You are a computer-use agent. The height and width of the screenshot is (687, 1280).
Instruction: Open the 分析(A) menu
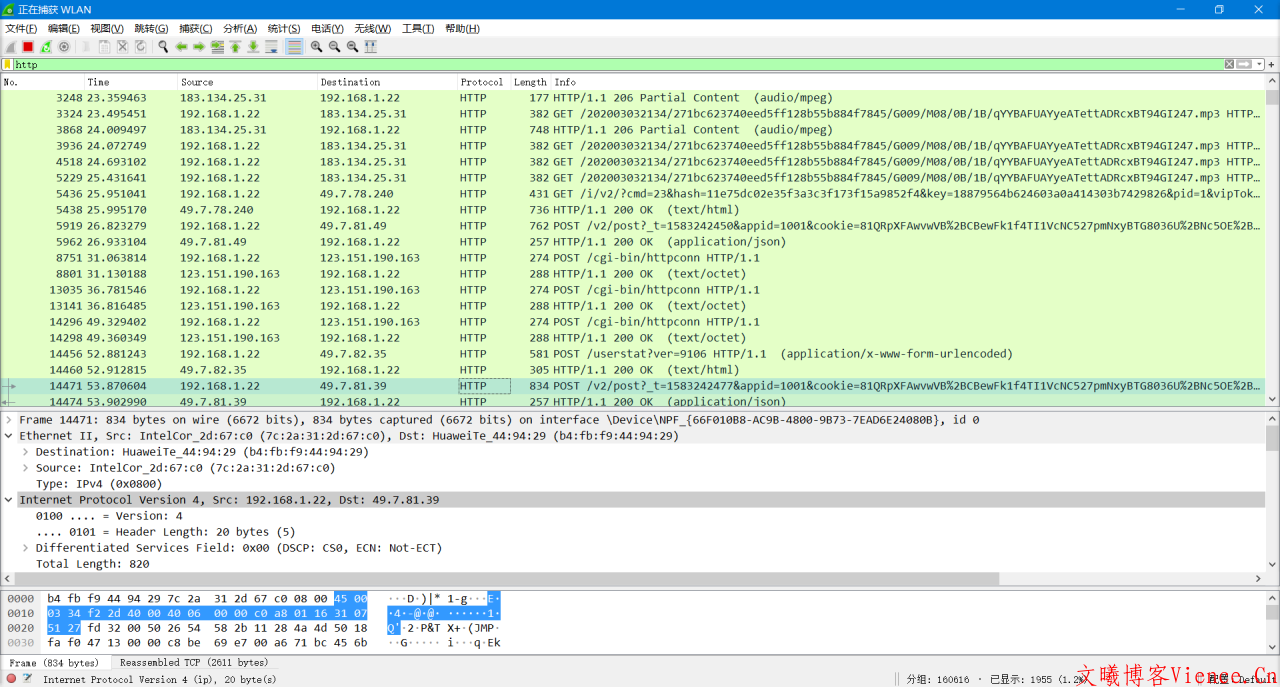[239, 28]
